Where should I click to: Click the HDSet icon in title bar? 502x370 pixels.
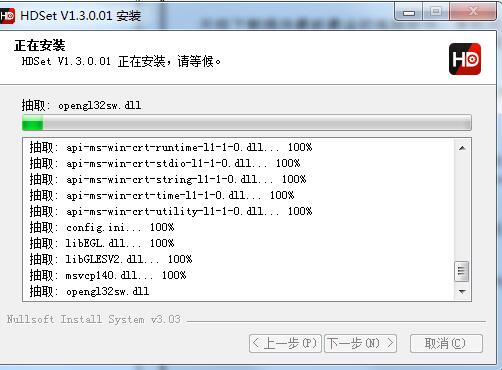click(x=7, y=15)
